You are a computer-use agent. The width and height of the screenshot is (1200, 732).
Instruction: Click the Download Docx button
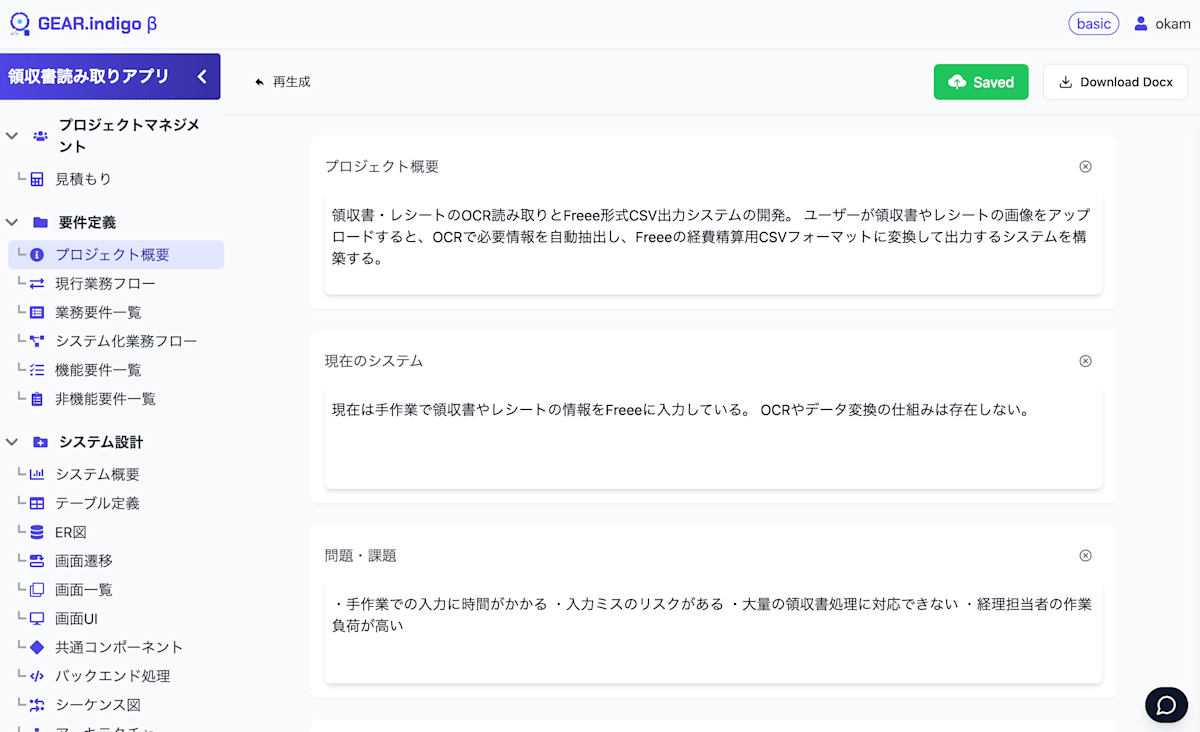click(x=1115, y=81)
